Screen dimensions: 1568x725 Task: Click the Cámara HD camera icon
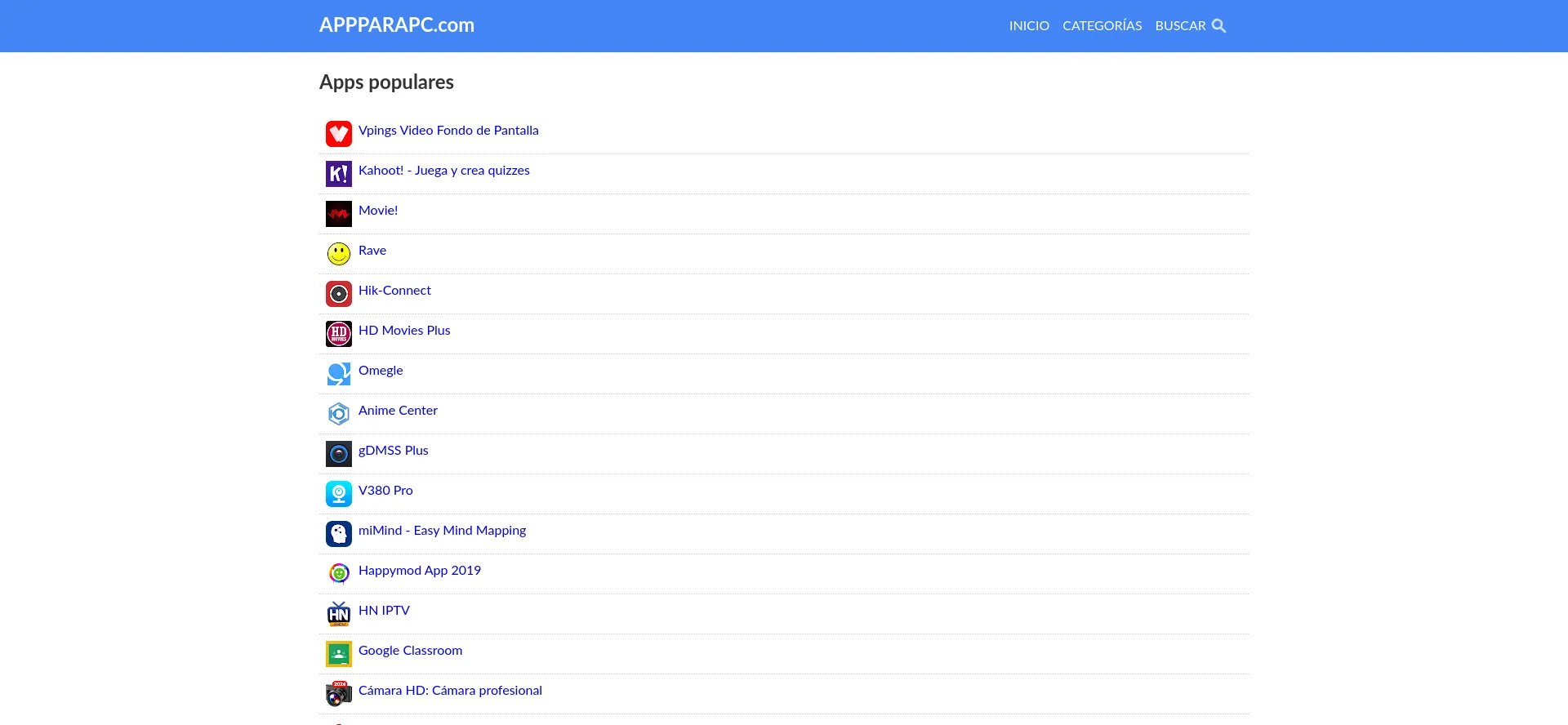[339, 694]
